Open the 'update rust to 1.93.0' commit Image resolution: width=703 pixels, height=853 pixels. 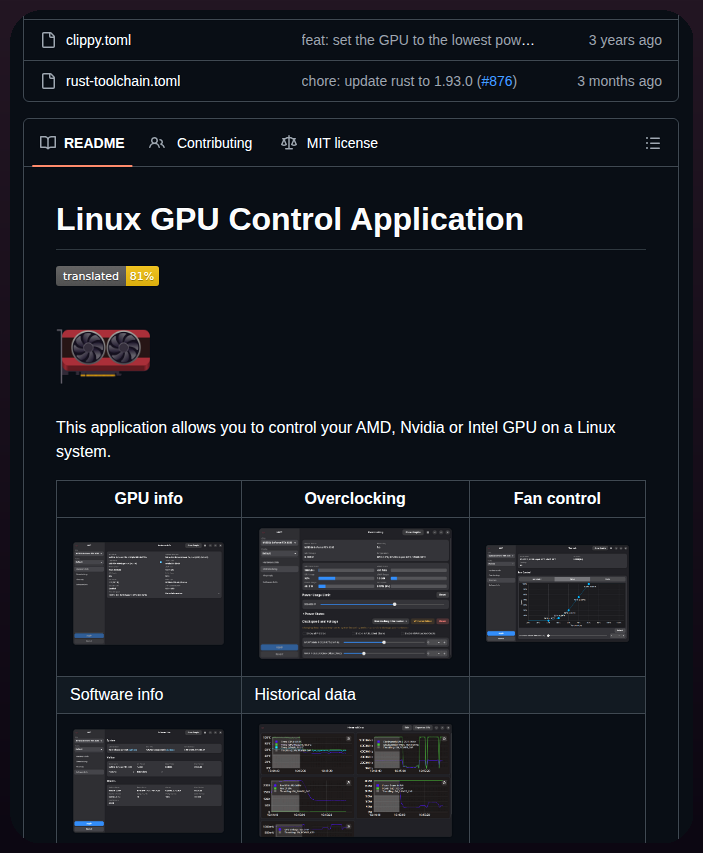pos(387,81)
